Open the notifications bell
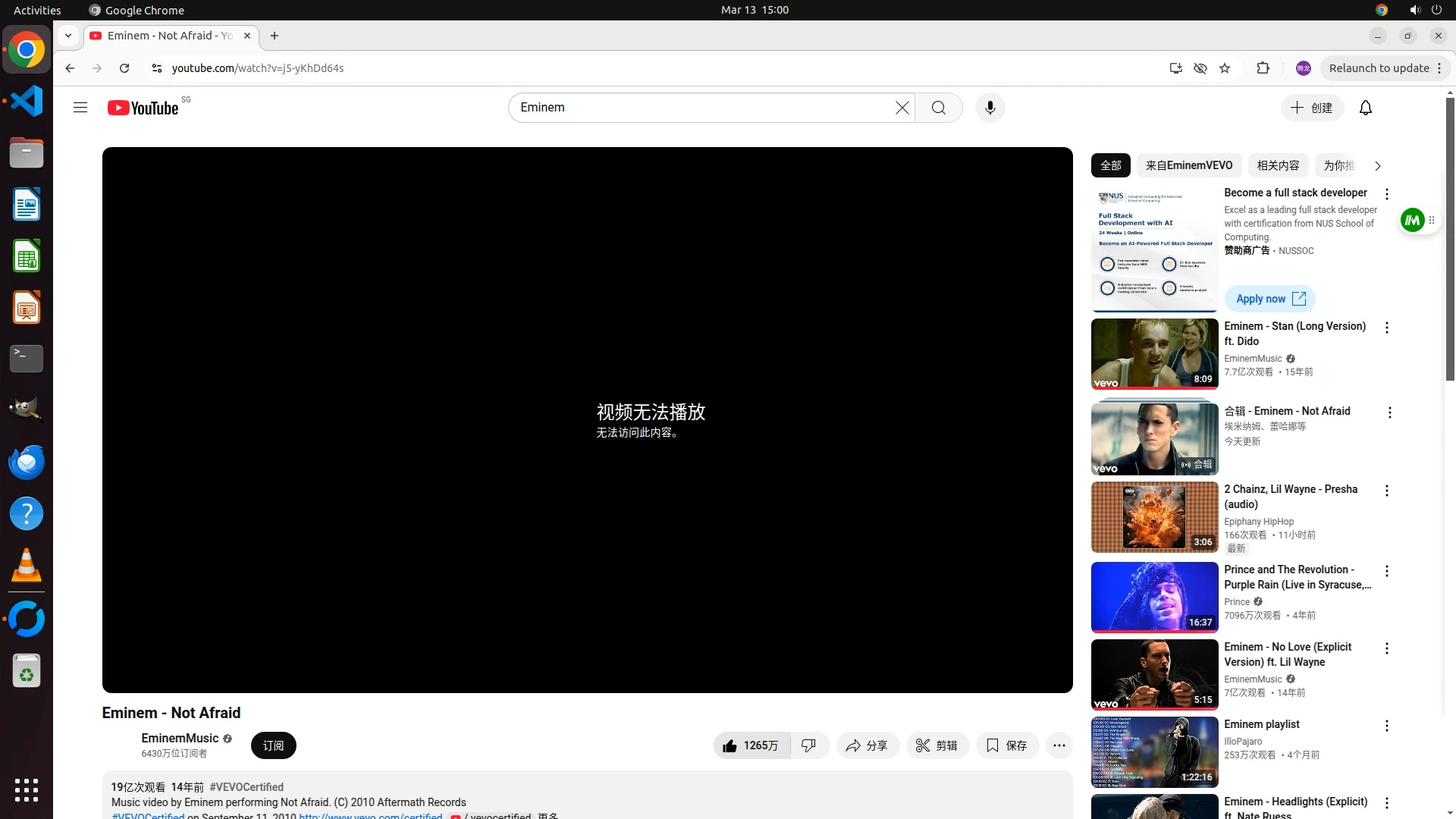The image size is (1456, 819). pos(1365,108)
